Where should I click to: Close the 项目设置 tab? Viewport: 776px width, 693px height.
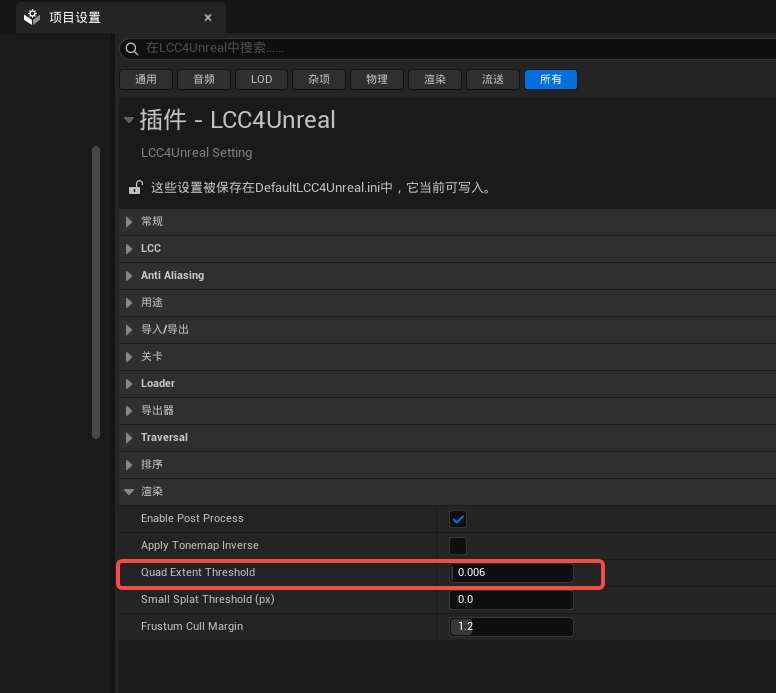[208, 17]
